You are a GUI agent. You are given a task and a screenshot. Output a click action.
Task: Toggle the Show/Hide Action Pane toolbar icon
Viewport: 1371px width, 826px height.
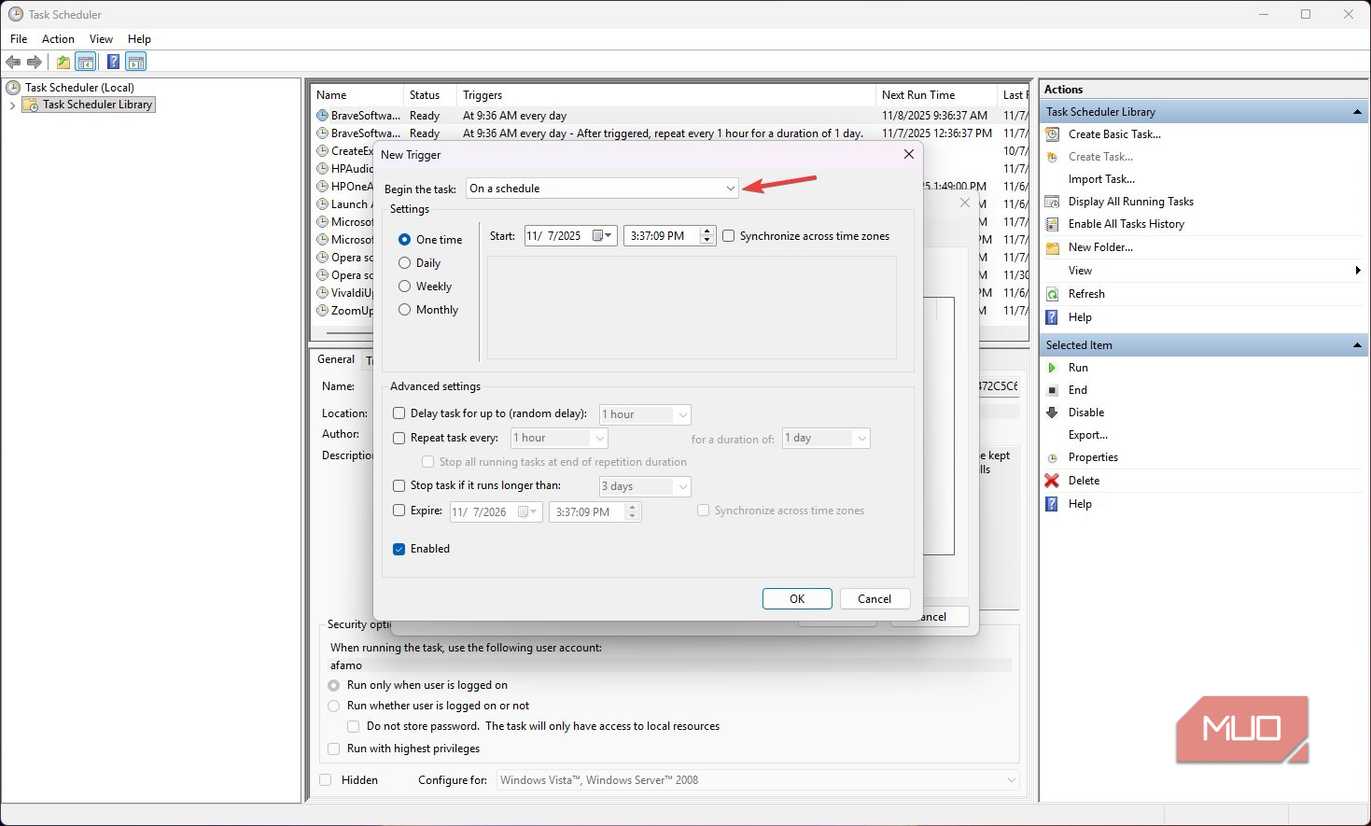coord(136,62)
